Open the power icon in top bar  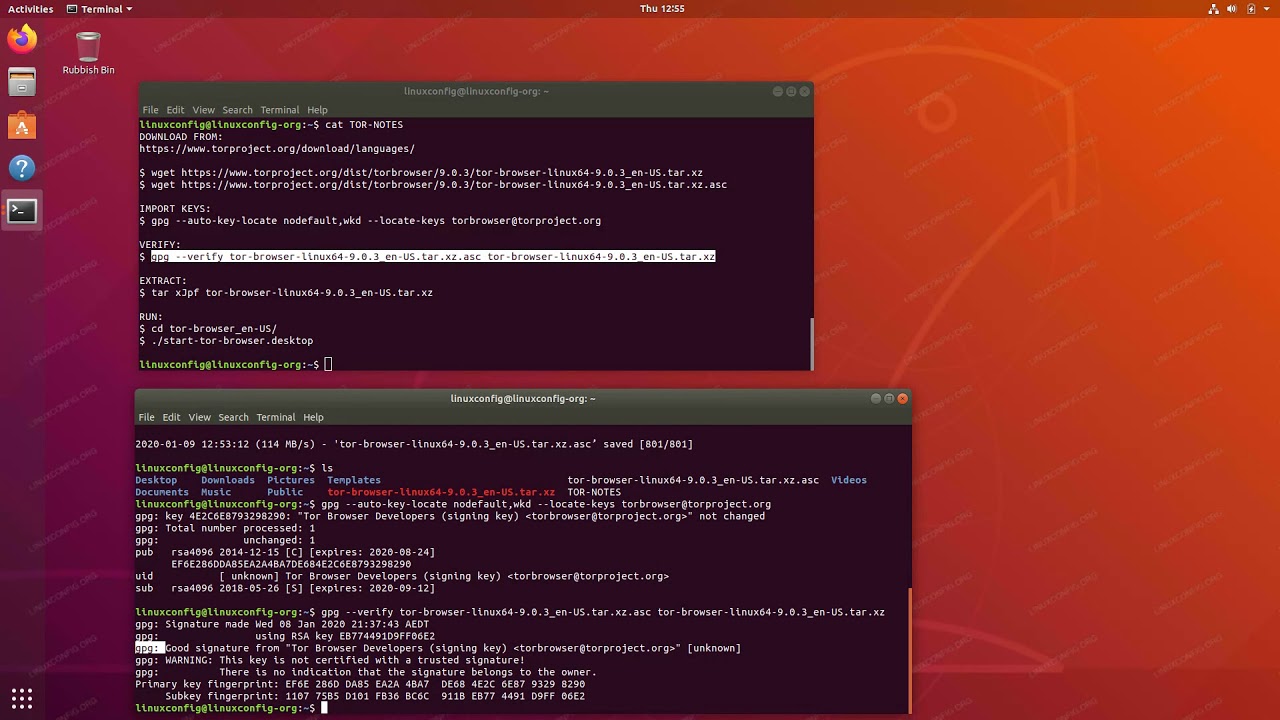pyautogui.click(x=1251, y=9)
